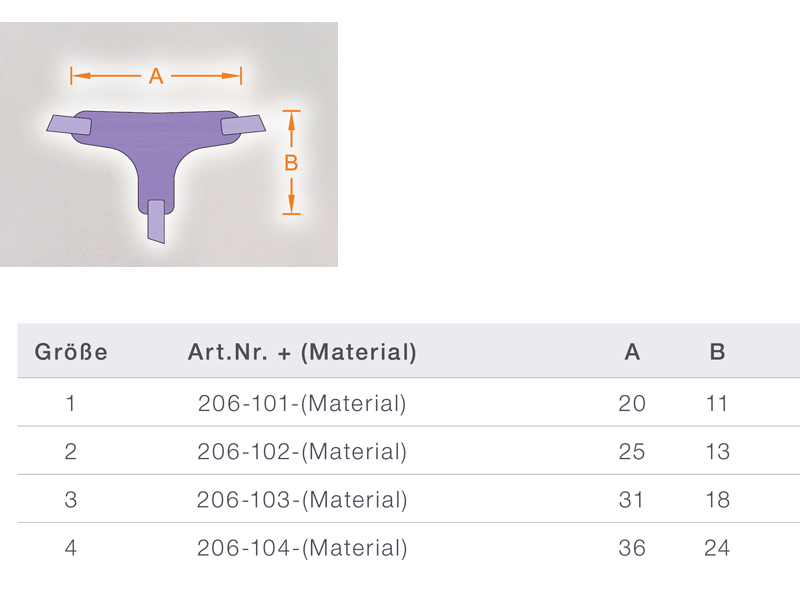Image resolution: width=800 pixels, height=600 pixels.
Task: Click the A value 31 cell
Action: coord(632,500)
